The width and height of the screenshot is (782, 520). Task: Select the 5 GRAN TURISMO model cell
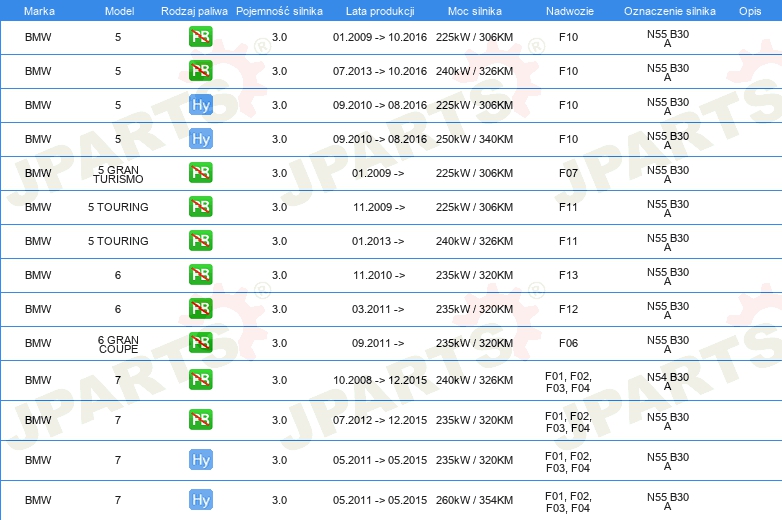click(x=118, y=174)
